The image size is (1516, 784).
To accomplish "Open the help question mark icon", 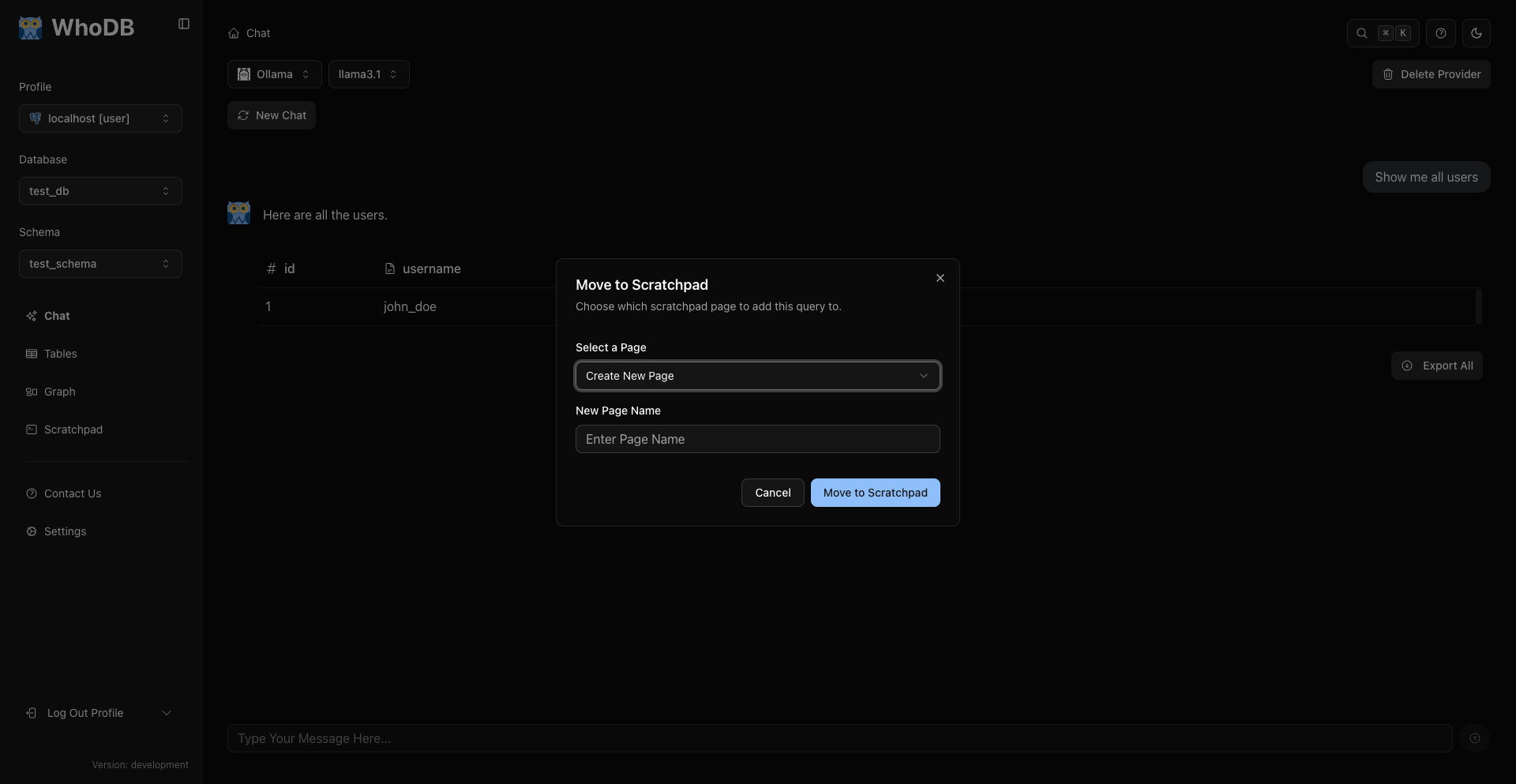I will point(1441,33).
